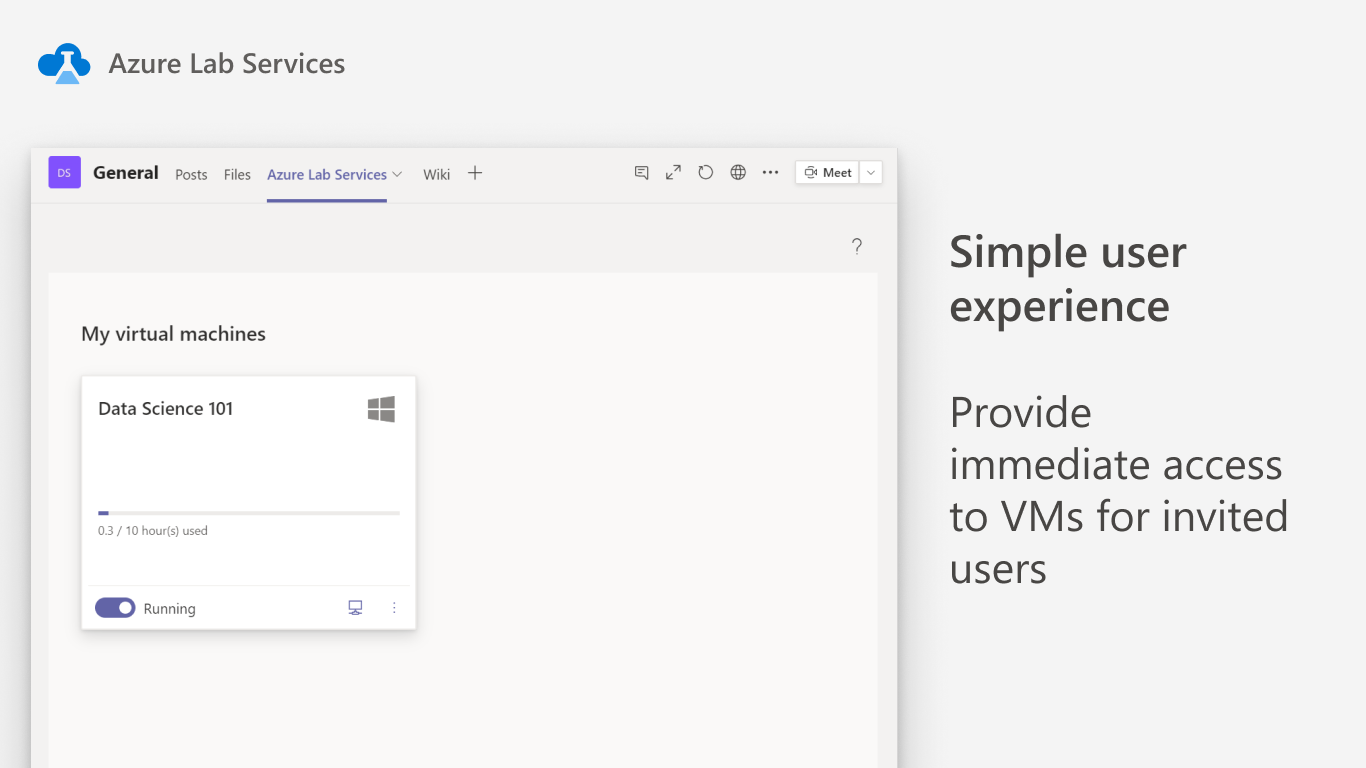Screen dimensions: 1366x768
Task: Connect to the Data Science 101 VM
Action: coord(355,608)
